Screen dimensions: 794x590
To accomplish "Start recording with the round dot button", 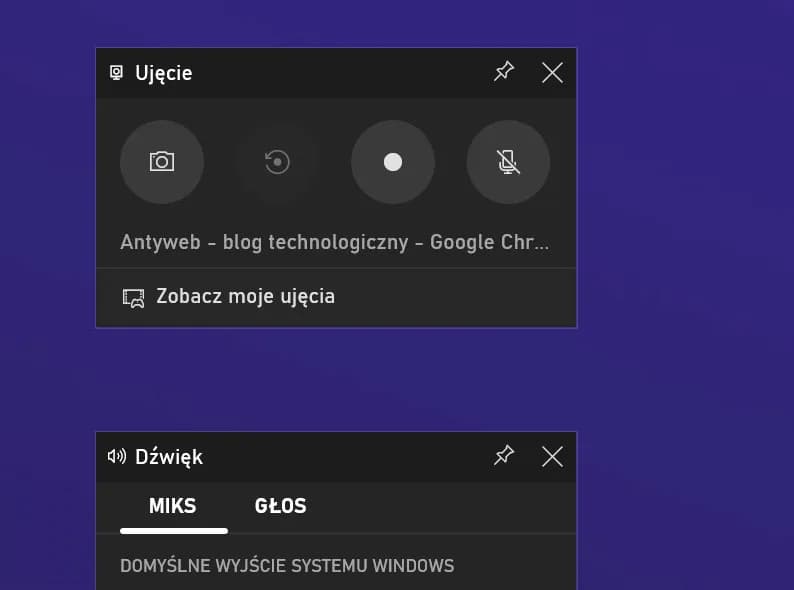I will (393, 162).
